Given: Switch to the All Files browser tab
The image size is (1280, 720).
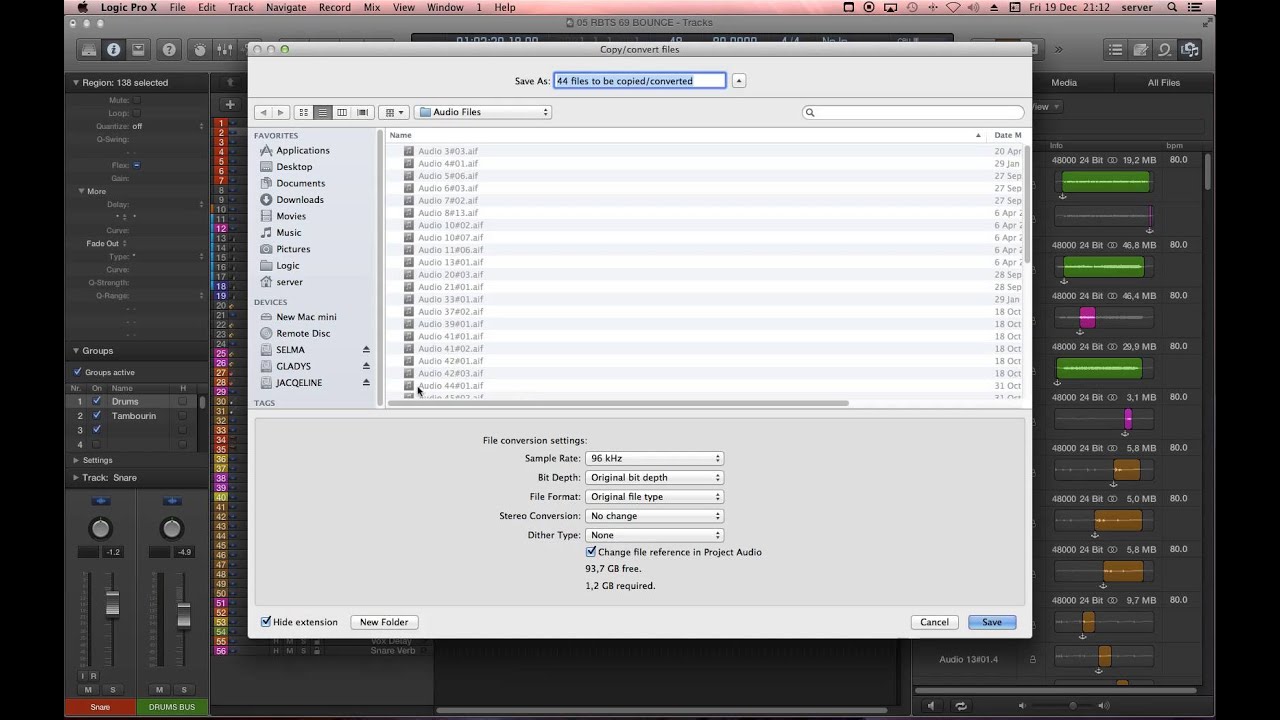Looking at the screenshot, I should tap(1164, 83).
